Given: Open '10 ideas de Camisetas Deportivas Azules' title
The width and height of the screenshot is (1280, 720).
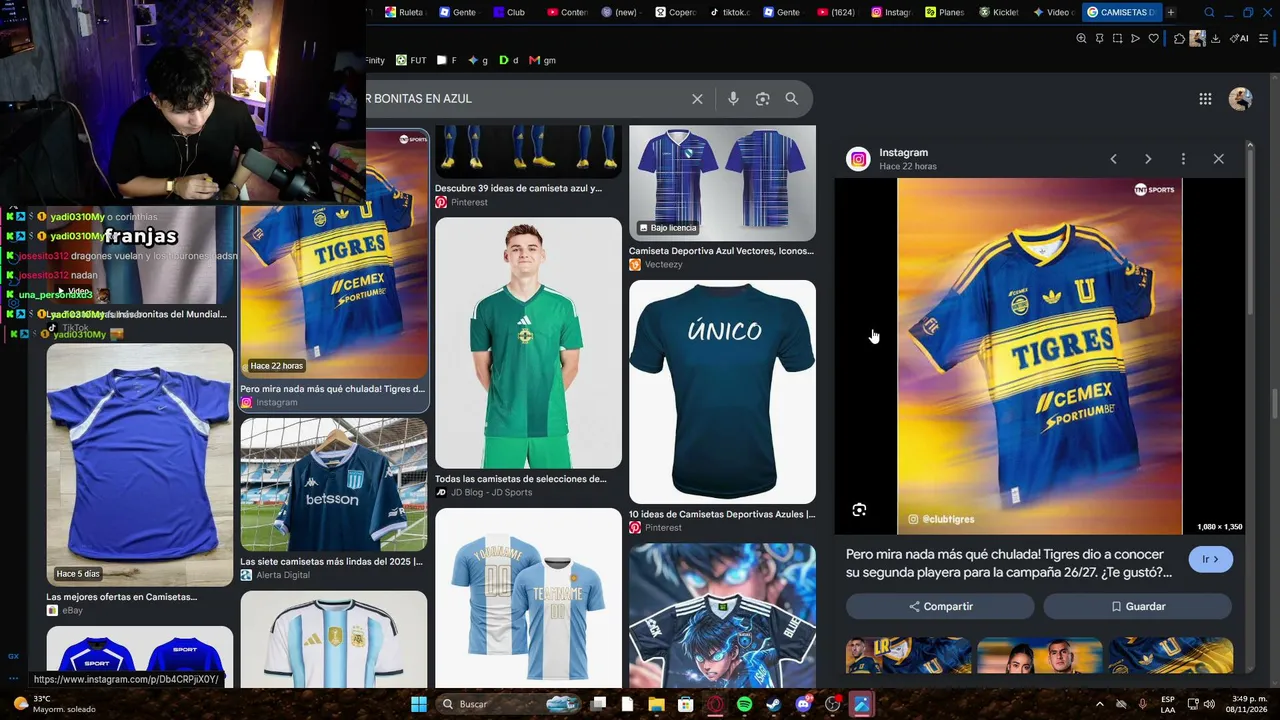Looking at the screenshot, I should [722, 514].
